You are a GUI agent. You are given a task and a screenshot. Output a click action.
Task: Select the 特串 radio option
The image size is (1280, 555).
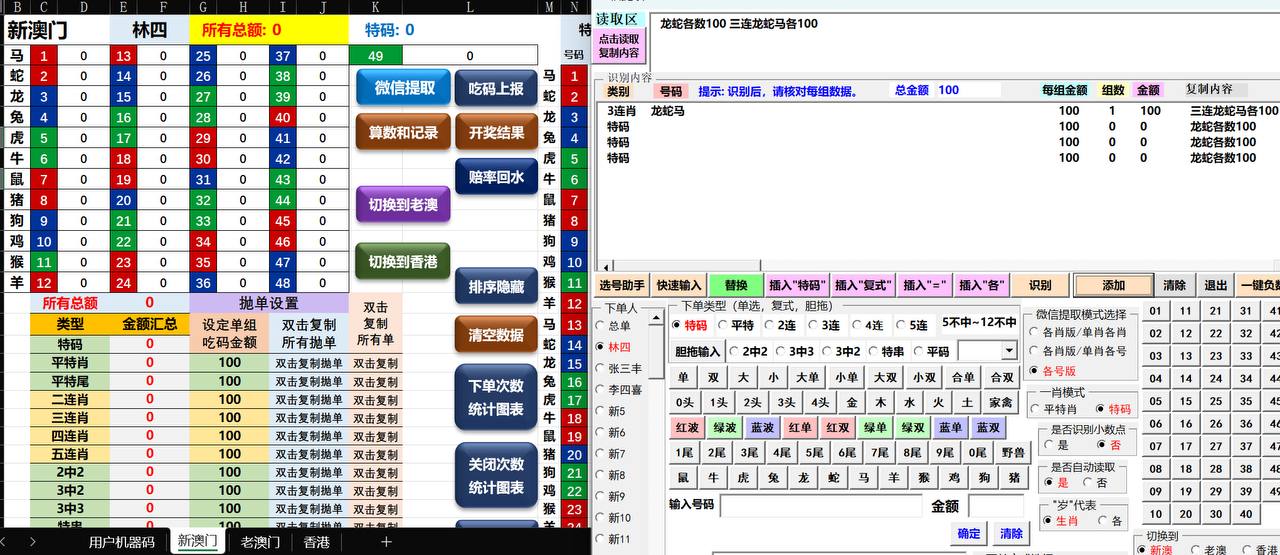[x=885, y=351]
